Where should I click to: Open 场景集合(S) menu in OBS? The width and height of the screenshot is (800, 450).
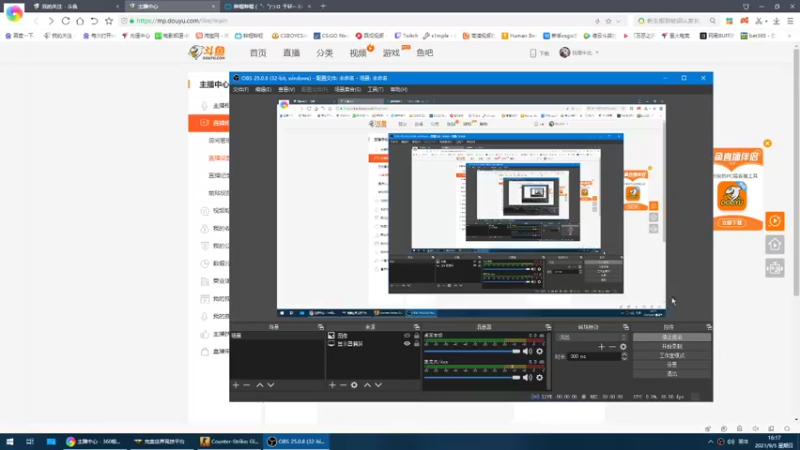coord(347,89)
